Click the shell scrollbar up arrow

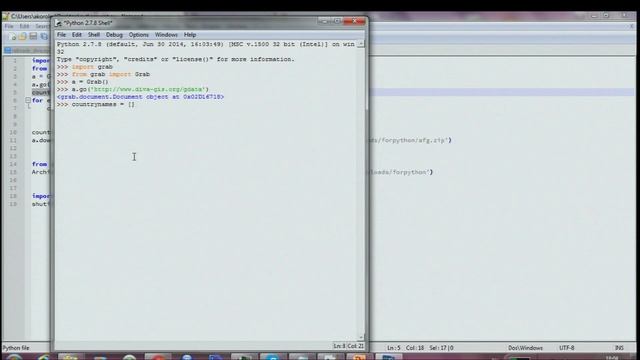[x=361, y=44]
